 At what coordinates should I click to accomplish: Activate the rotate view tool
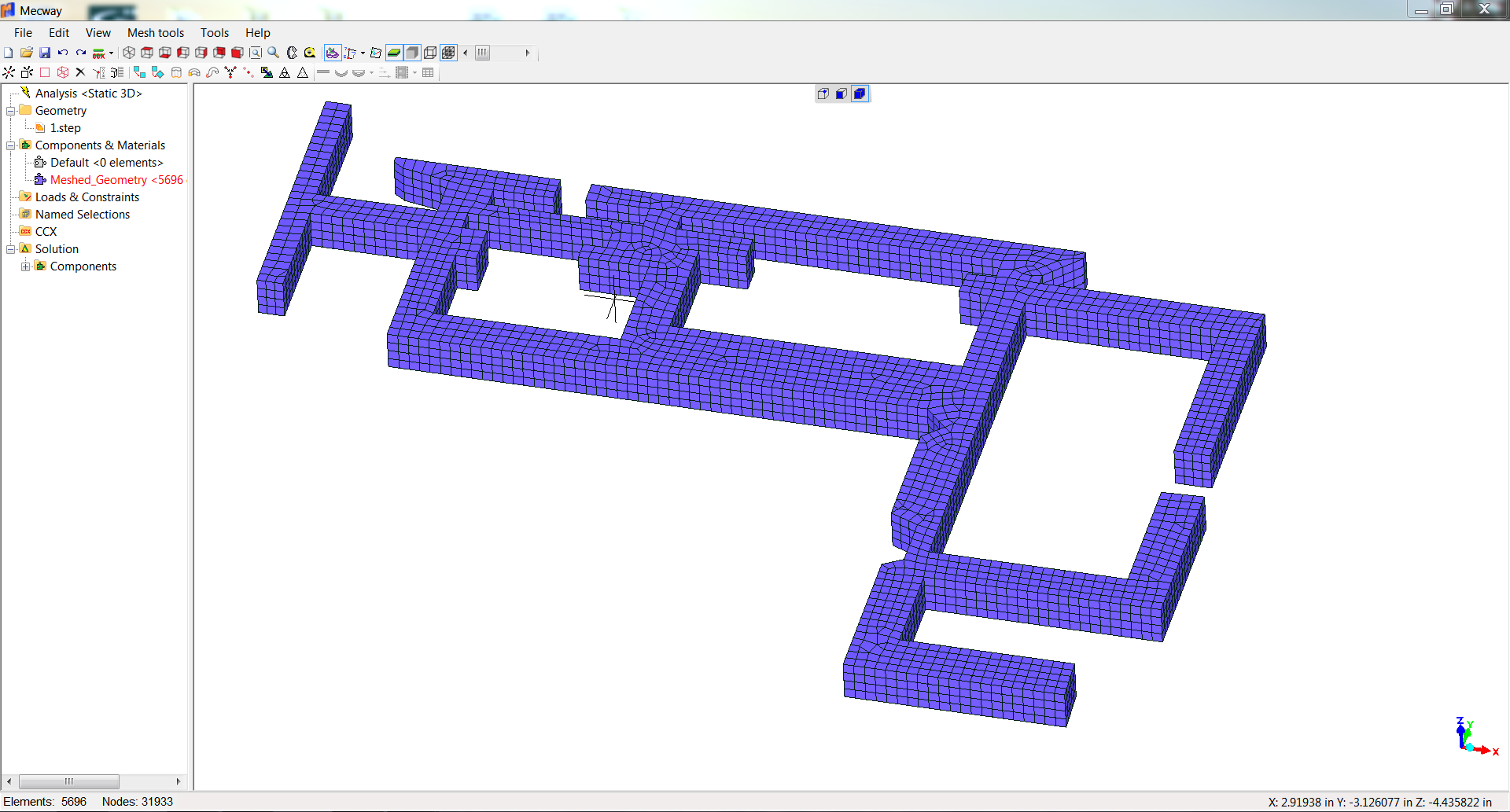point(292,53)
